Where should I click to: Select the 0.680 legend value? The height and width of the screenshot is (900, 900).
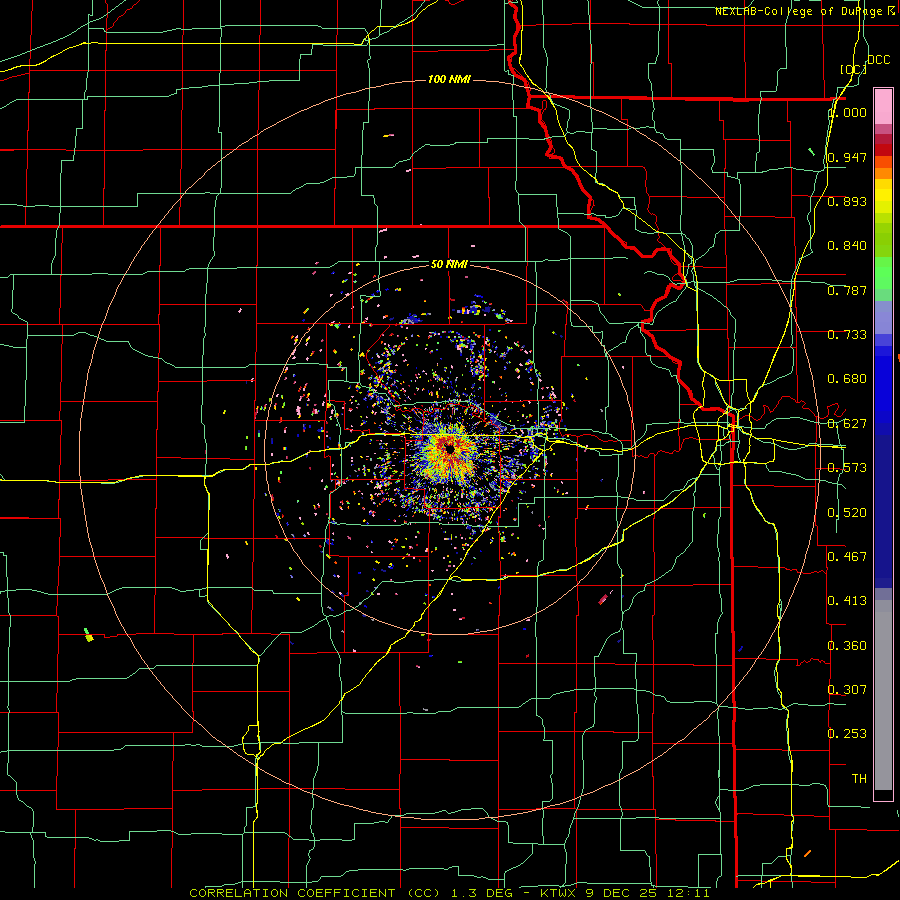pyautogui.click(x=847, y=379)
